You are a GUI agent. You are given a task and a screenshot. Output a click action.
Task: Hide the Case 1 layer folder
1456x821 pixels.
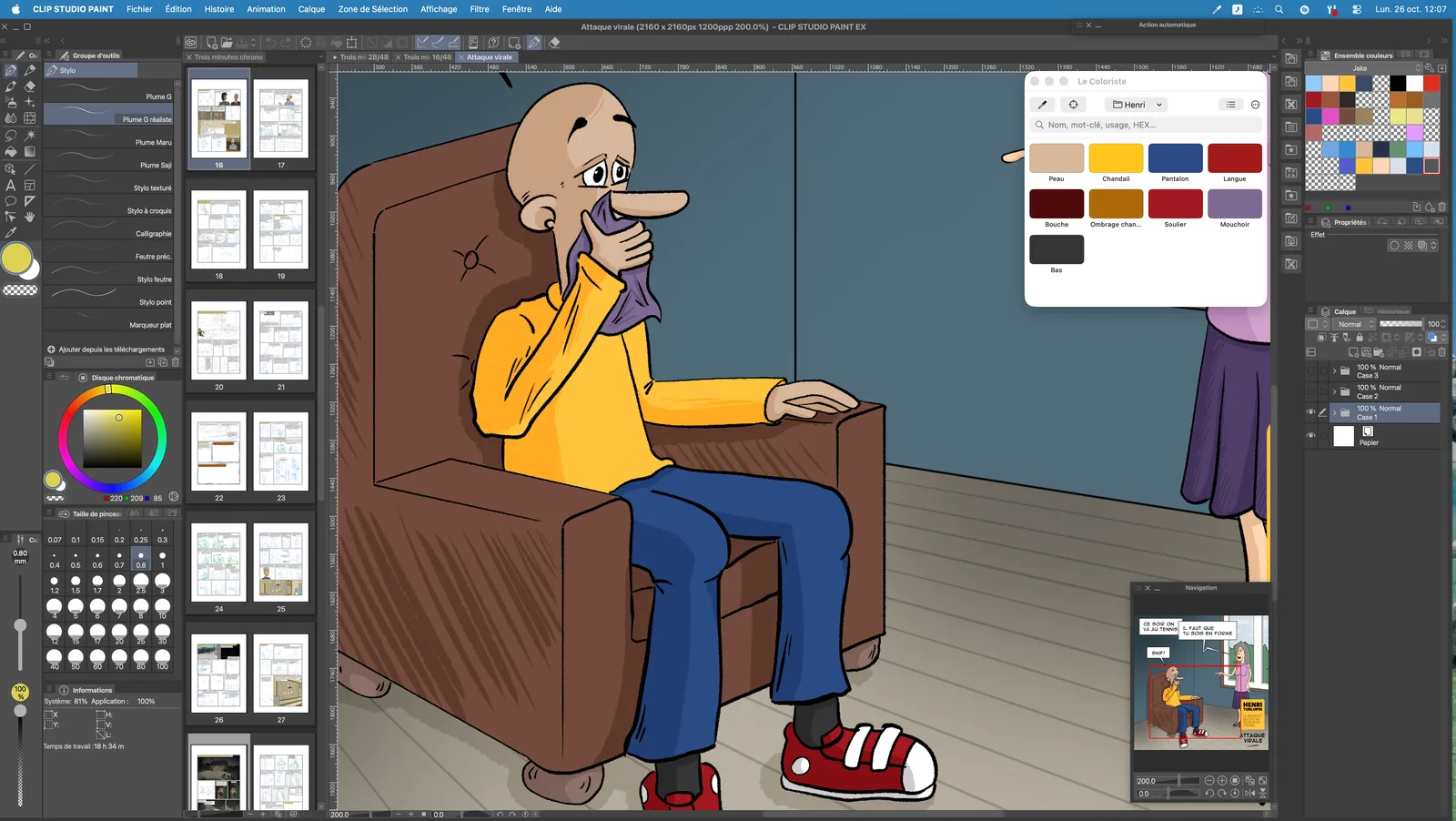[1310, 412]
